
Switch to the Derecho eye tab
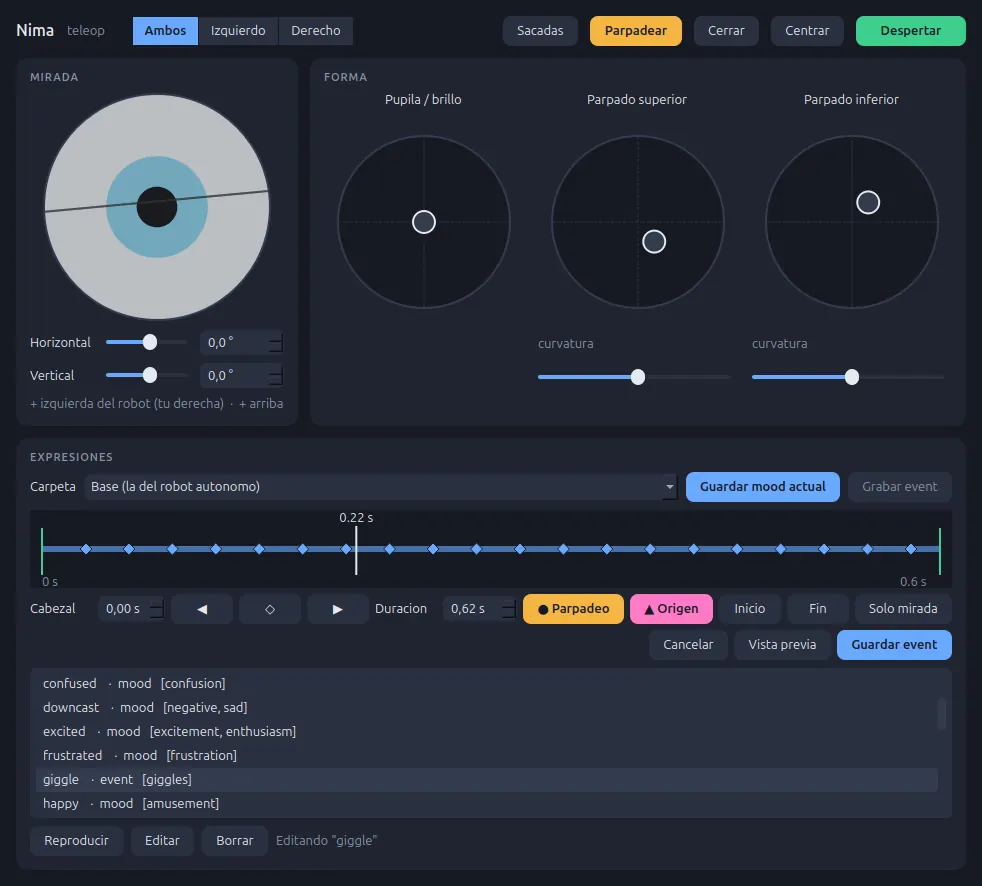316,31
